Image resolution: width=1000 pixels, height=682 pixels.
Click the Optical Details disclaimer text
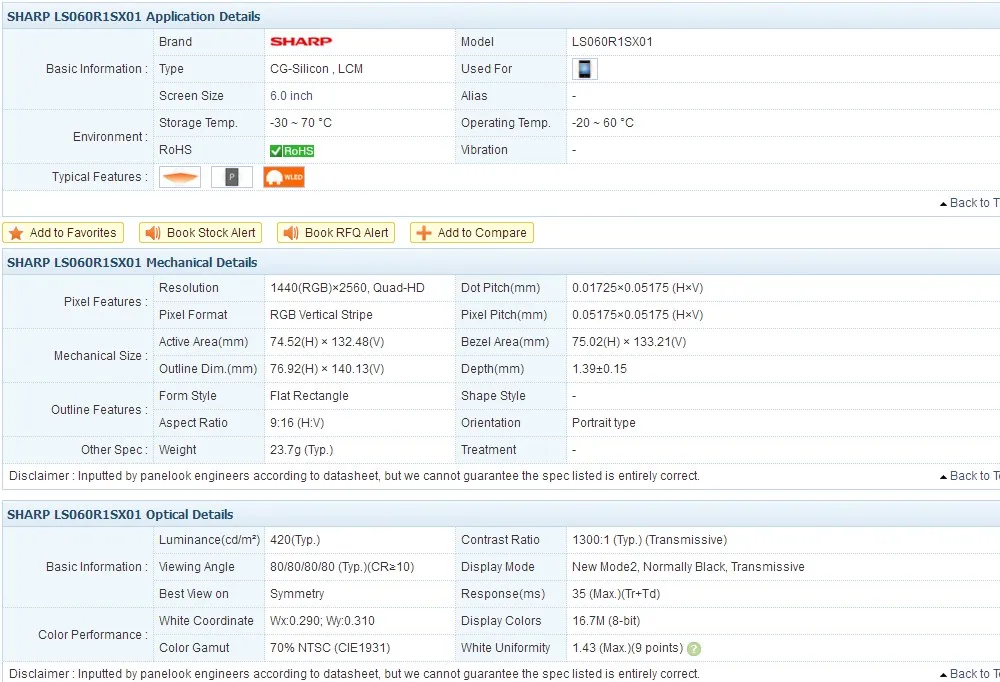[355, 674]
